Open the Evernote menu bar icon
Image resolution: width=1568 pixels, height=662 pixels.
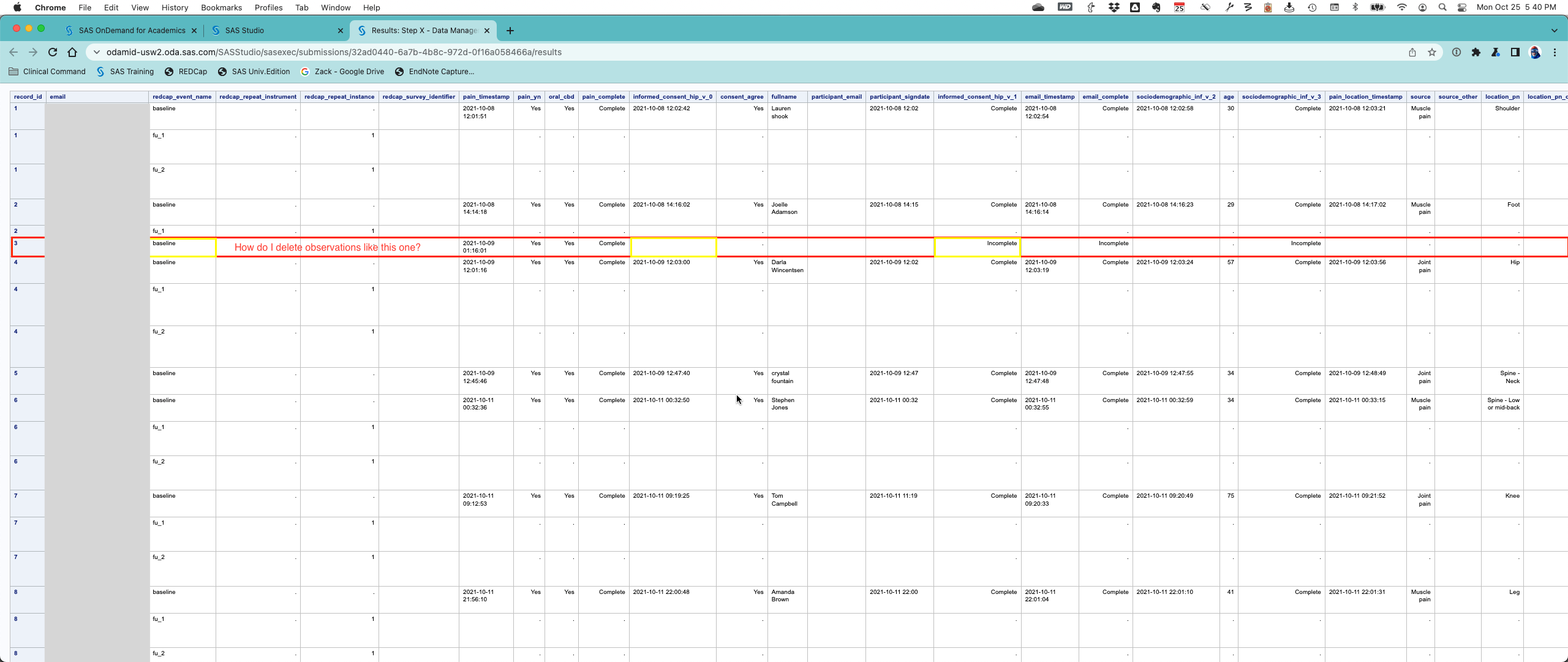(x=1156, y=7)
